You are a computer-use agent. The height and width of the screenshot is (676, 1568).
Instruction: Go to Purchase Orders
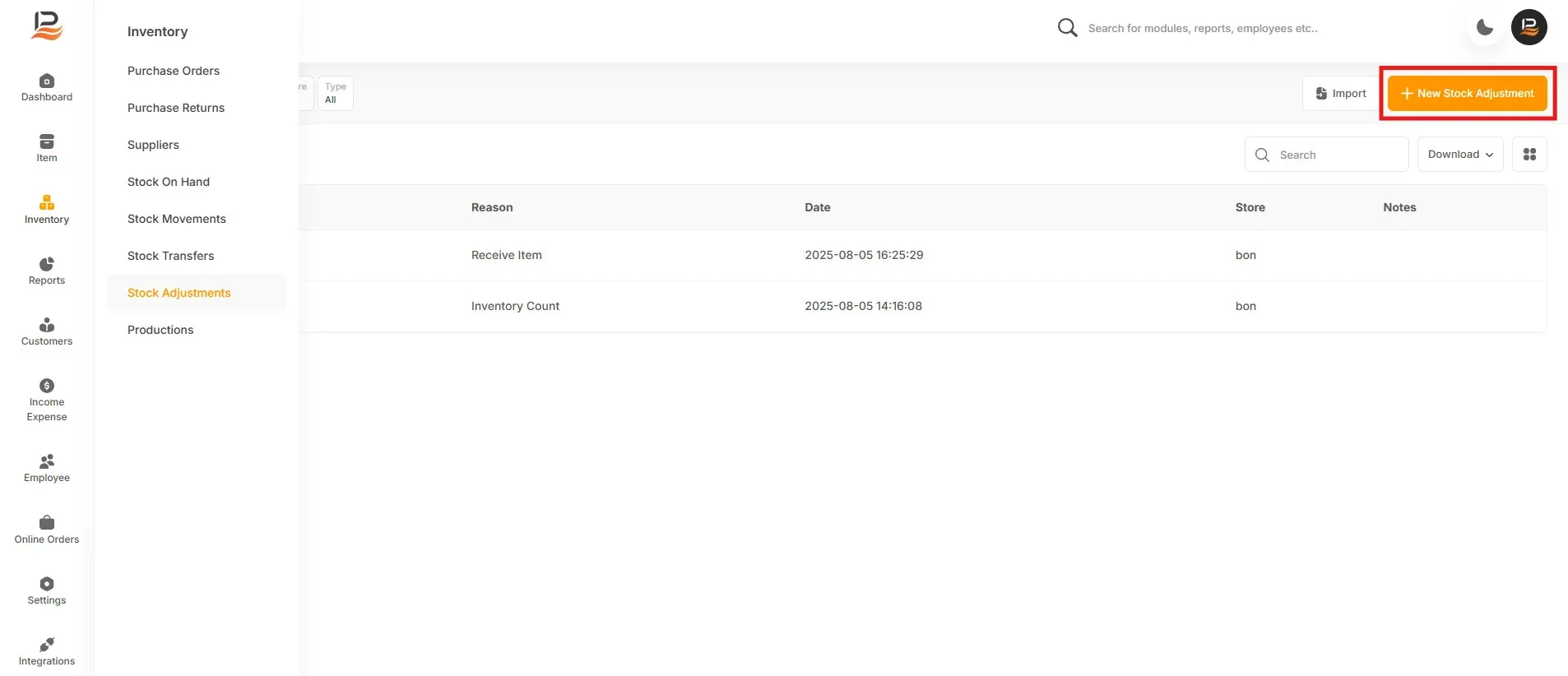pyautogui.click(x=174, y=71)
